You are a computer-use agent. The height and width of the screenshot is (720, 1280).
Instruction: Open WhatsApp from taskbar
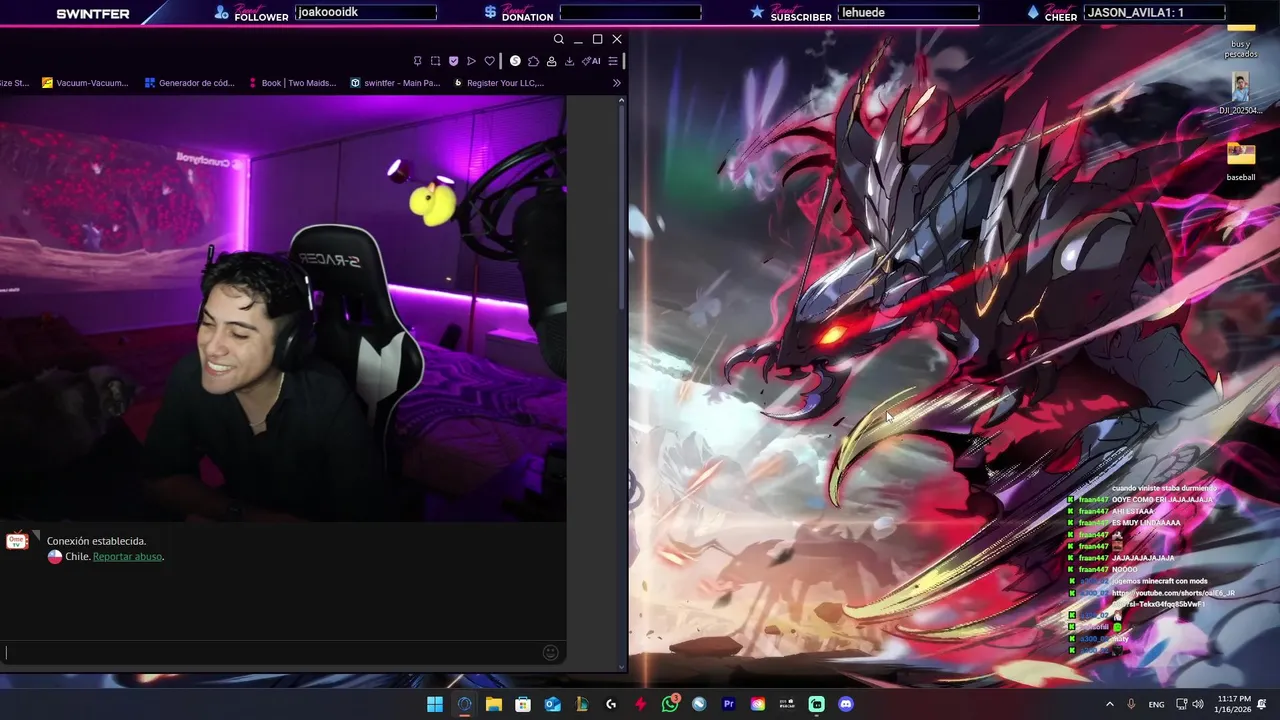[x=670, y=704]
